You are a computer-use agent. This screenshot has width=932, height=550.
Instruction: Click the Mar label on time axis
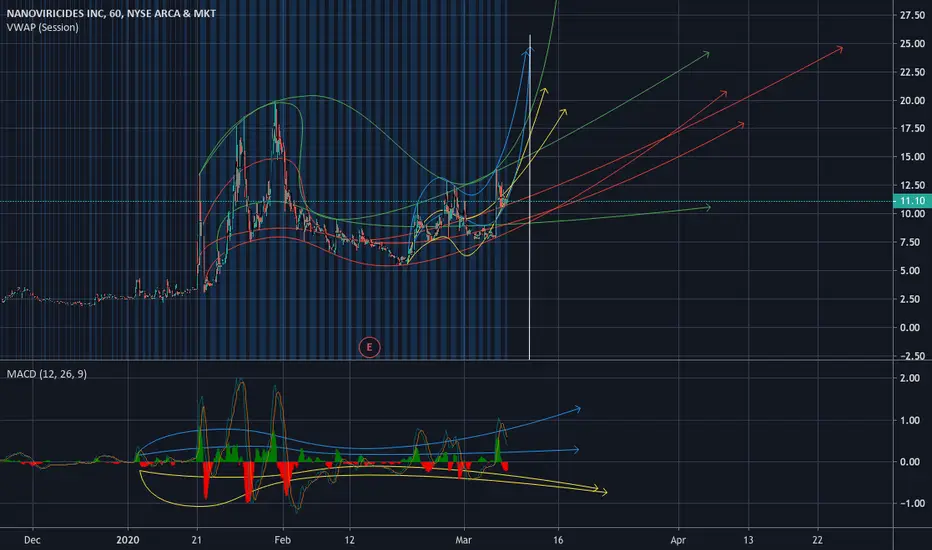[x=463, y=540]
